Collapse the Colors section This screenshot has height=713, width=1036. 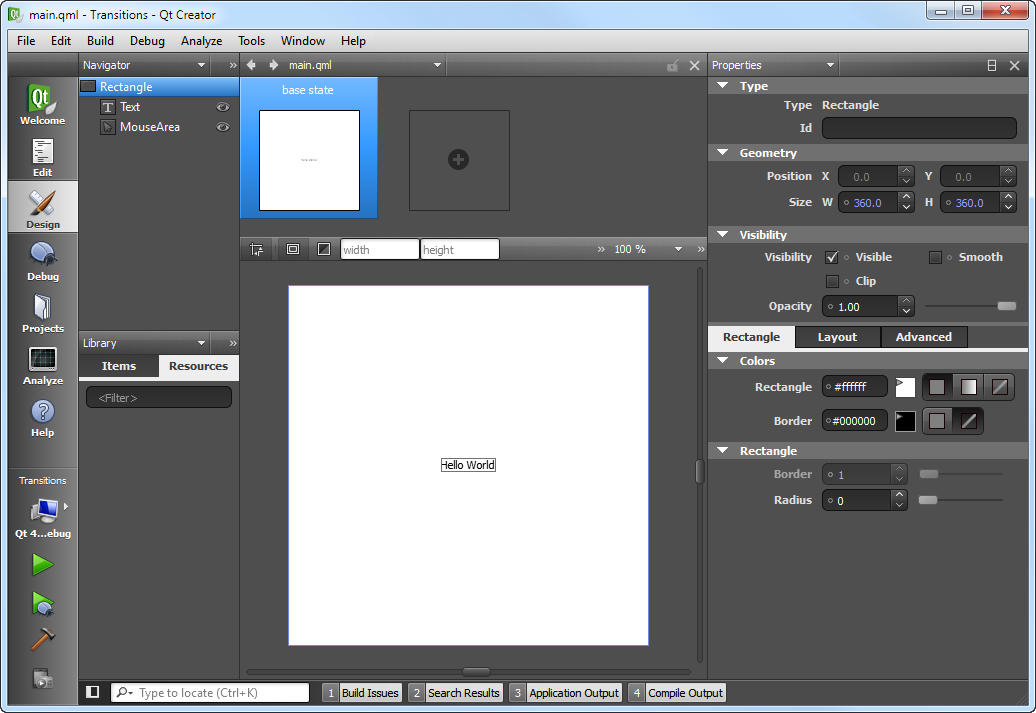(723, 361)
